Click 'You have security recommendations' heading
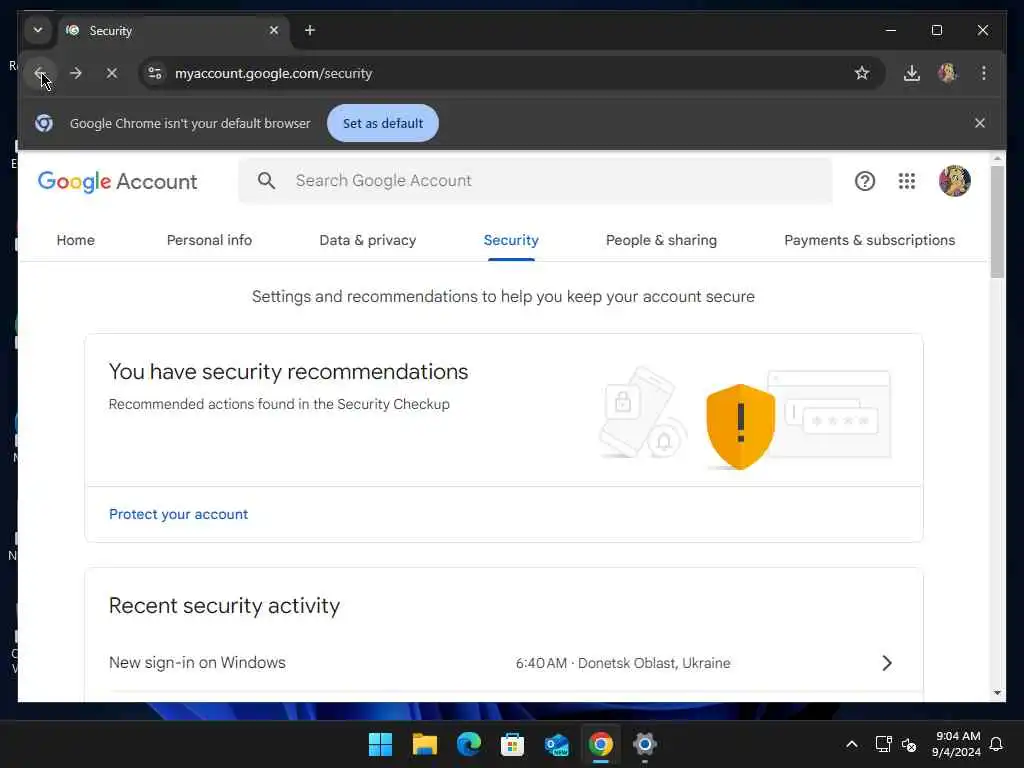Viewport: 1024px width, 768px height. pyautogui.click(x=289, y=372)
